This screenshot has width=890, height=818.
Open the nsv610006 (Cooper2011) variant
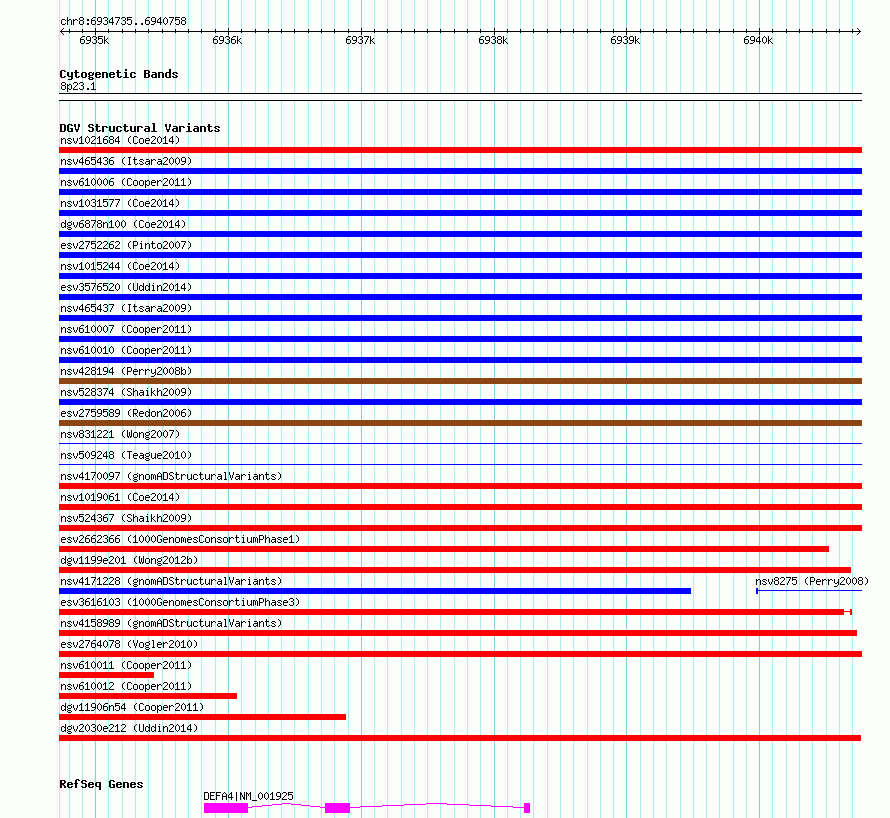(x=460, y=192)
